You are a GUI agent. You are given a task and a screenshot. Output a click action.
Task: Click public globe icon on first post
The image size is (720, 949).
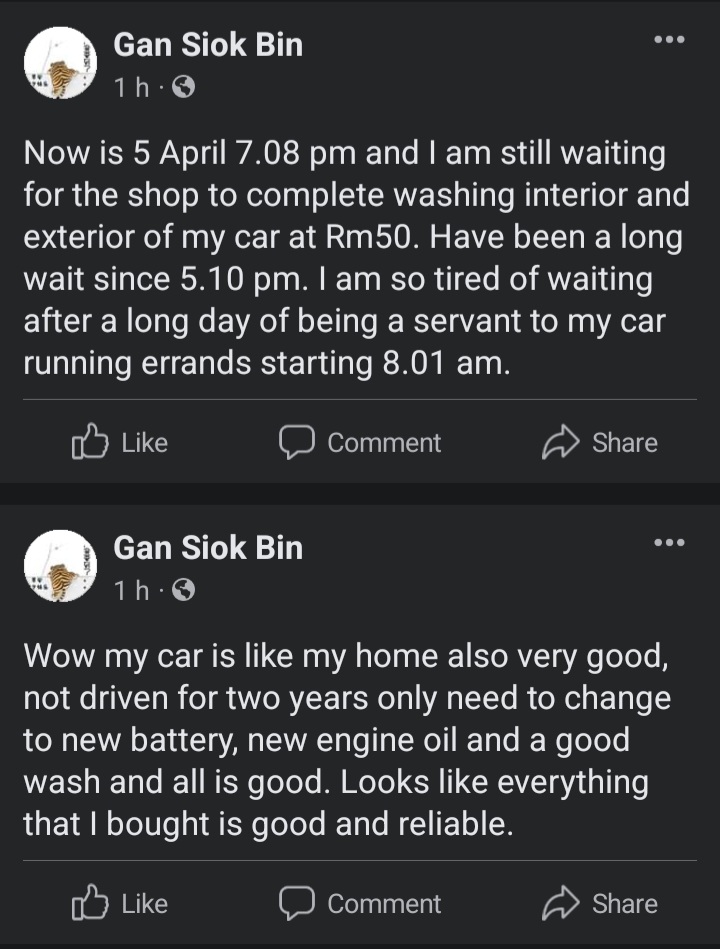tap(183, 88)
